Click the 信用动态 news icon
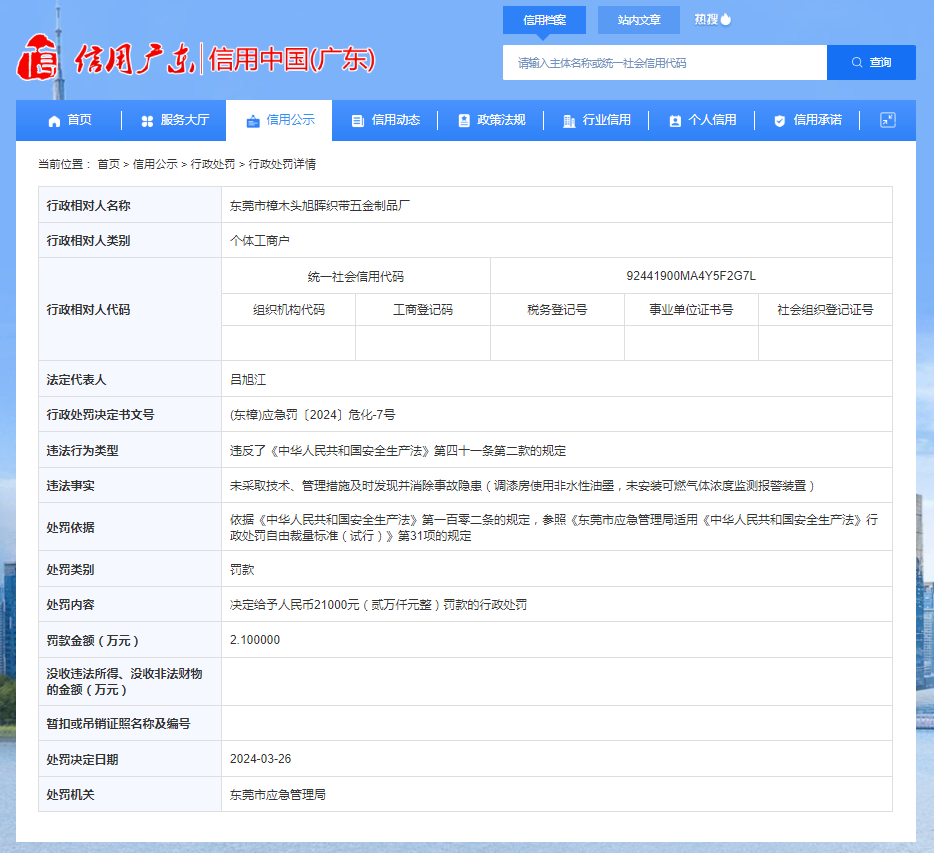Viewport: 934px width, 853px height. 358,121
